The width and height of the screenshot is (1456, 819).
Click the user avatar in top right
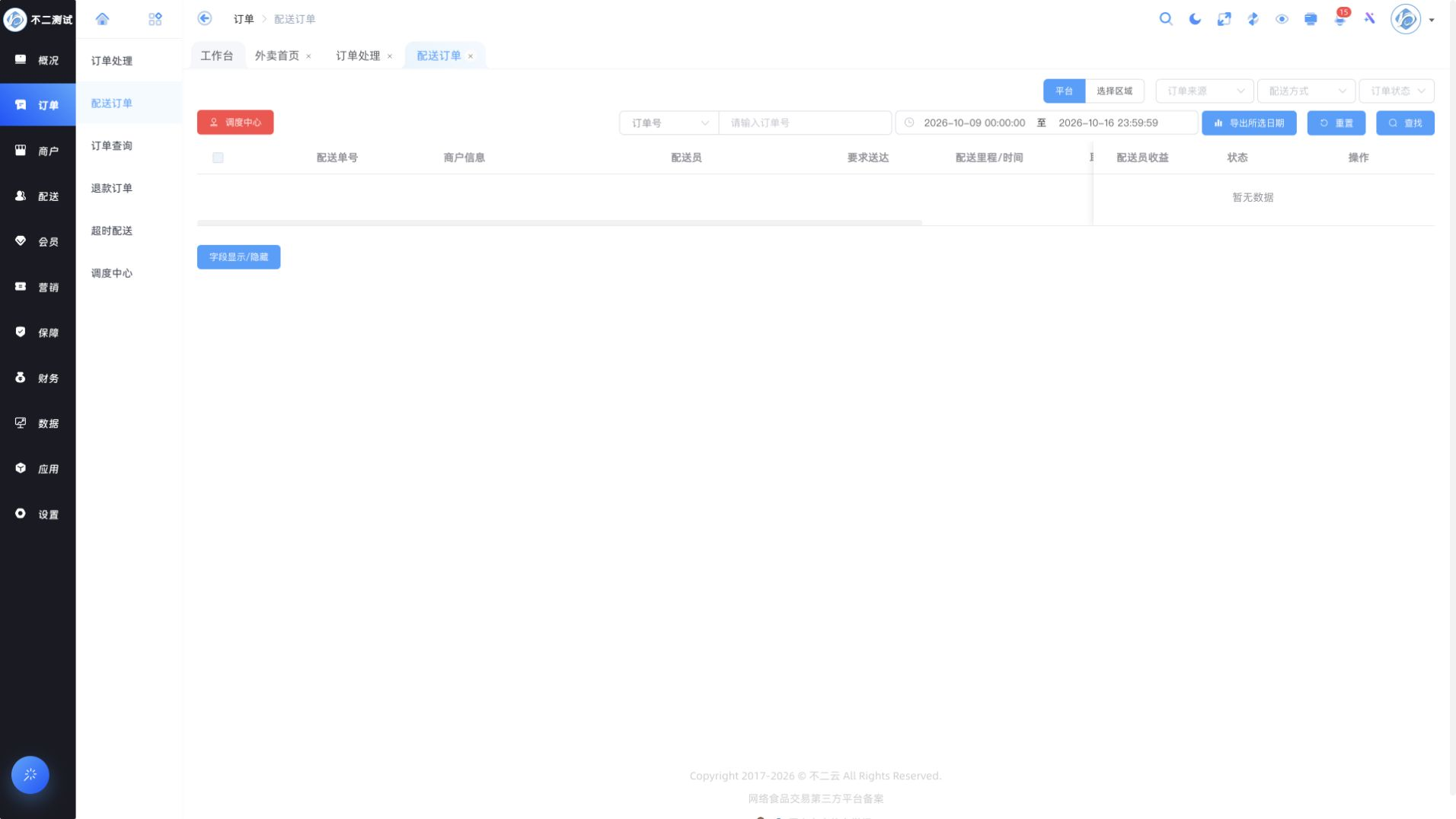[1405, 19]
